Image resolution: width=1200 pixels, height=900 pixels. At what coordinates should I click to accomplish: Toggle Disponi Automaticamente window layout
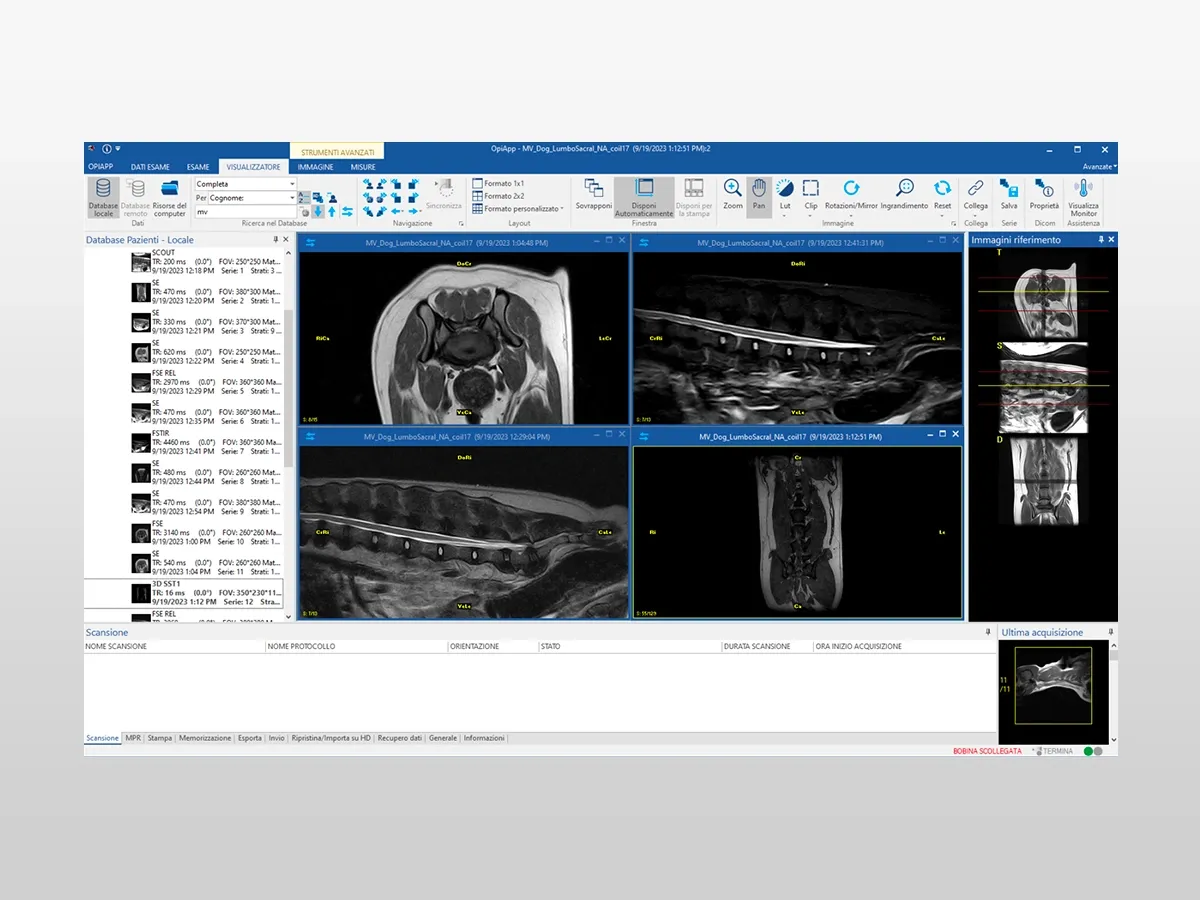[x=644, y=197]
